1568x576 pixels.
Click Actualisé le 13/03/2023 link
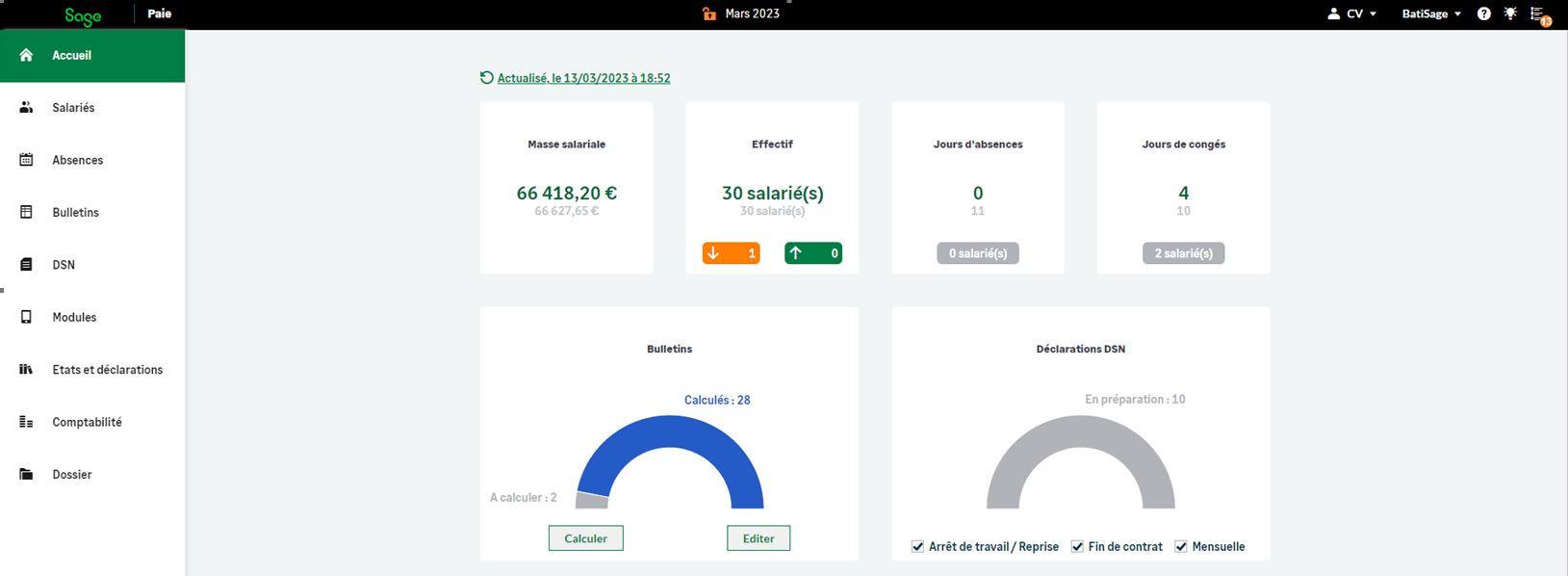[x=583, y=78]
